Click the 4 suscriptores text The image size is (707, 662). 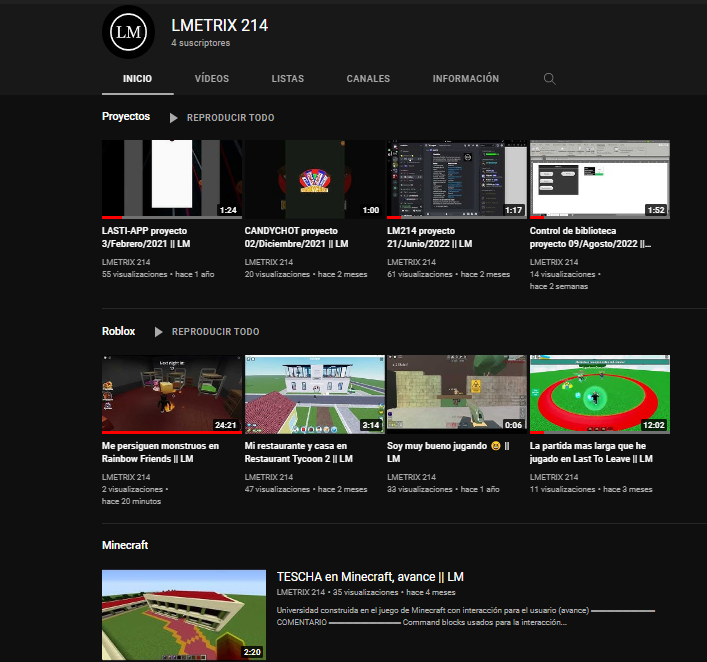click(x=201, y=43)
